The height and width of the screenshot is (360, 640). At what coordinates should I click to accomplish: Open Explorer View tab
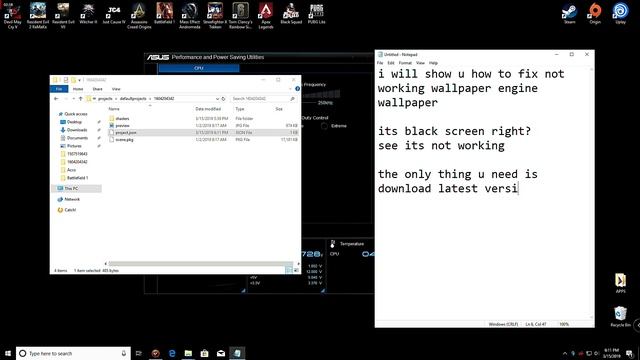[116, 89]
